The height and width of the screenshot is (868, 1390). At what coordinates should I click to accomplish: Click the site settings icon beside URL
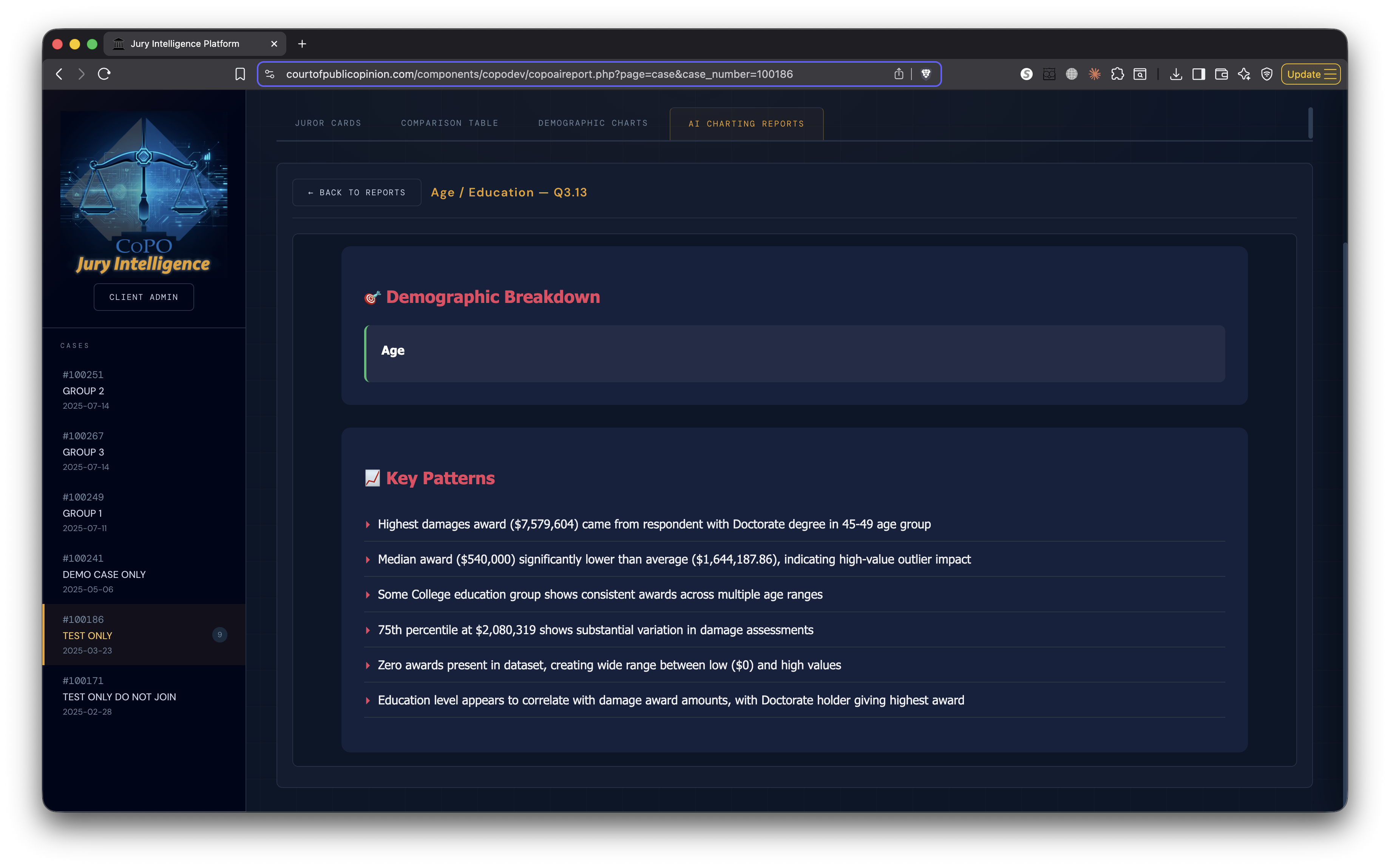(270, 74)
